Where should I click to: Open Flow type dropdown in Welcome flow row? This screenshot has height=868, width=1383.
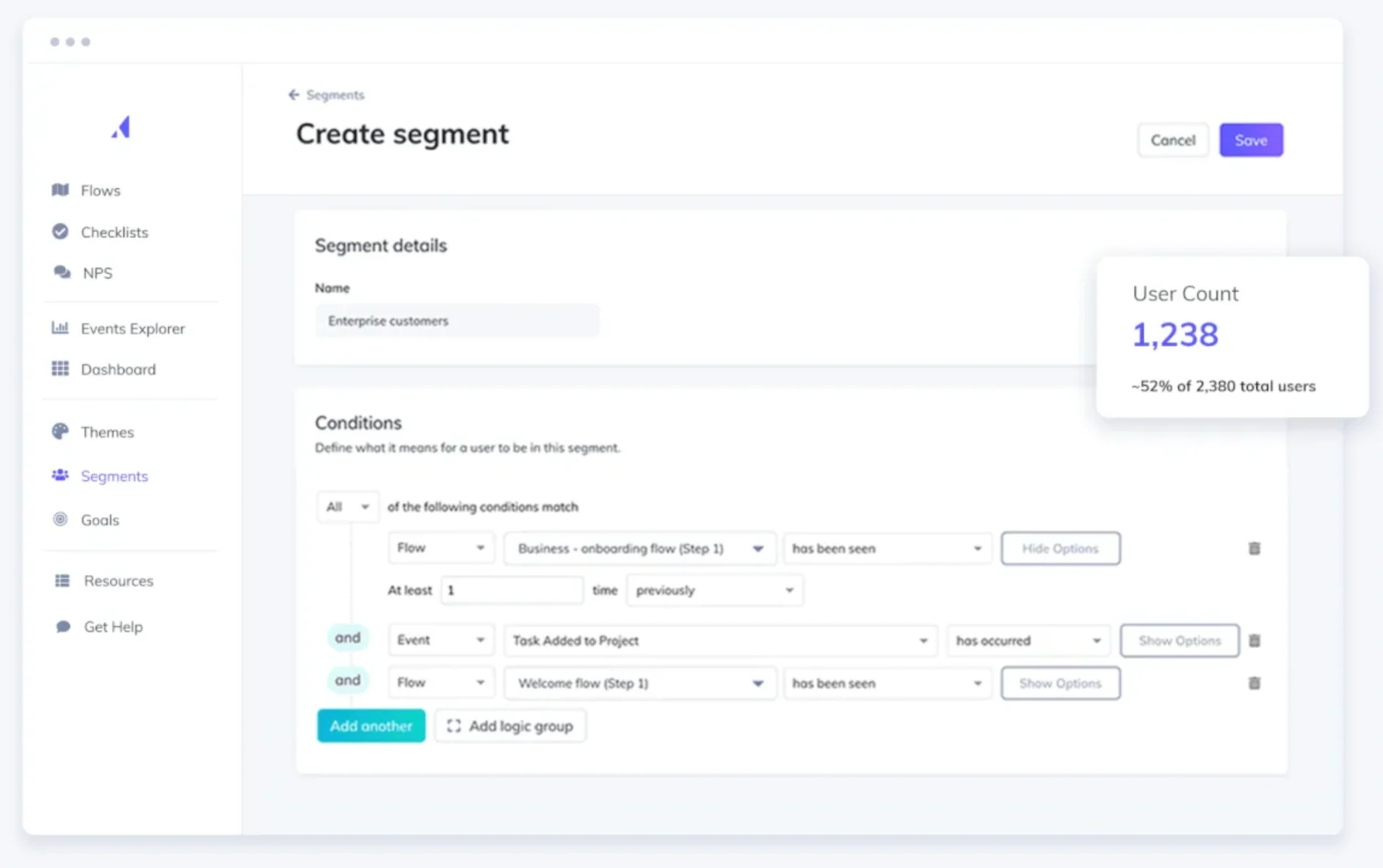click(x=441, y=683)
